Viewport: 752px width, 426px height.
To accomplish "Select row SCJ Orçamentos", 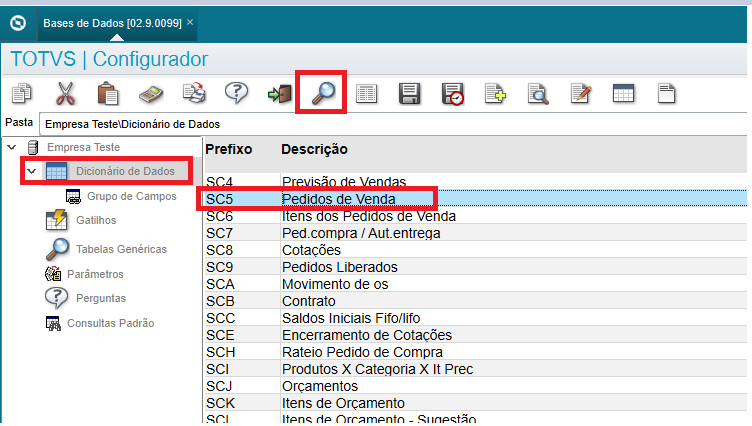I will (x=476, y=386).
